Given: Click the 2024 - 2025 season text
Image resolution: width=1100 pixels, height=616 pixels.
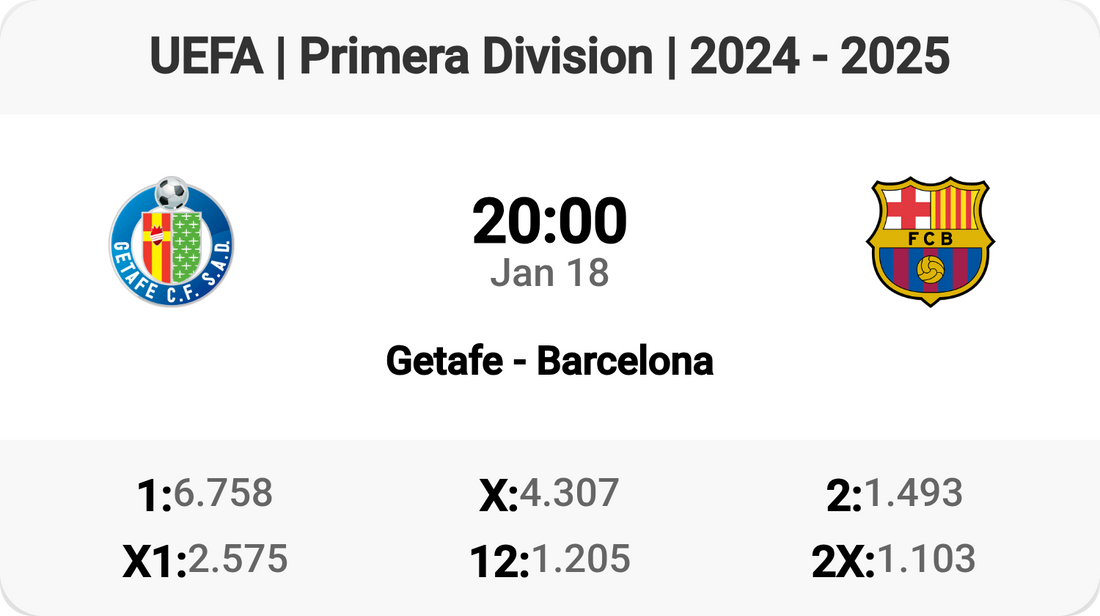Looking at the screenshot, I should tap(819, 59).
